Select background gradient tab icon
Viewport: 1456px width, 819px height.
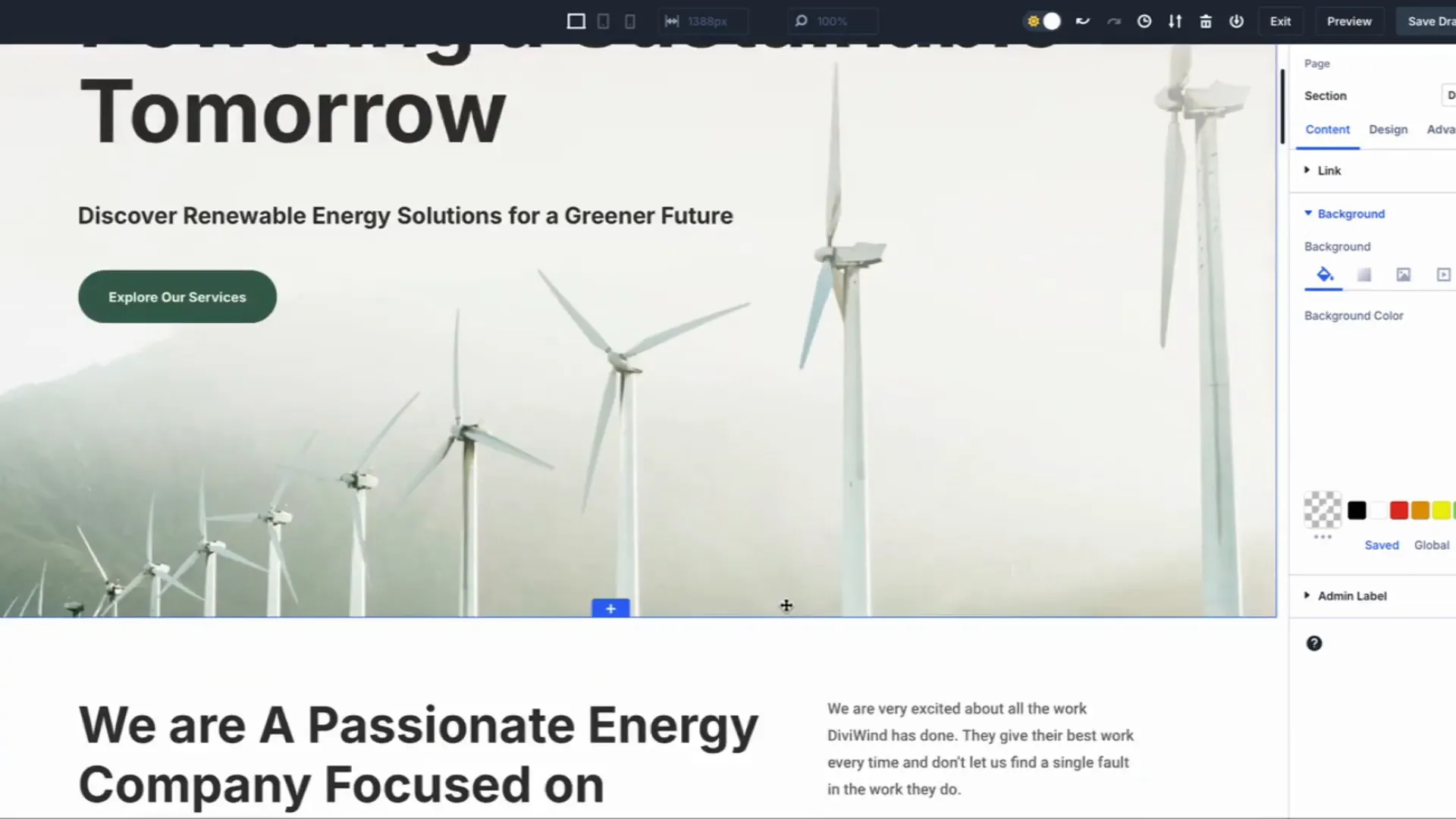click(1363, 275)
